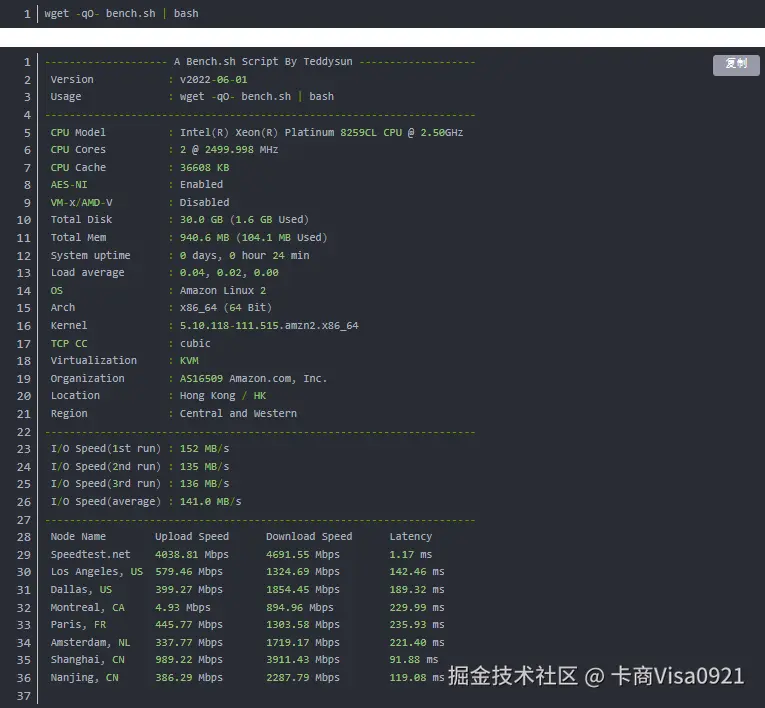Select Shanghai download '3911.43 Mbps'
The image size is (765, 708).
[x=303, y=660]
